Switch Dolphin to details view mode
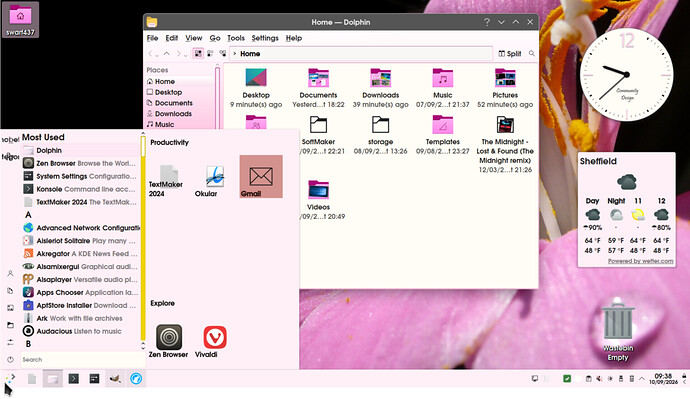The height and width of the screenshot is (399, 690). click(x=223, y=54)
